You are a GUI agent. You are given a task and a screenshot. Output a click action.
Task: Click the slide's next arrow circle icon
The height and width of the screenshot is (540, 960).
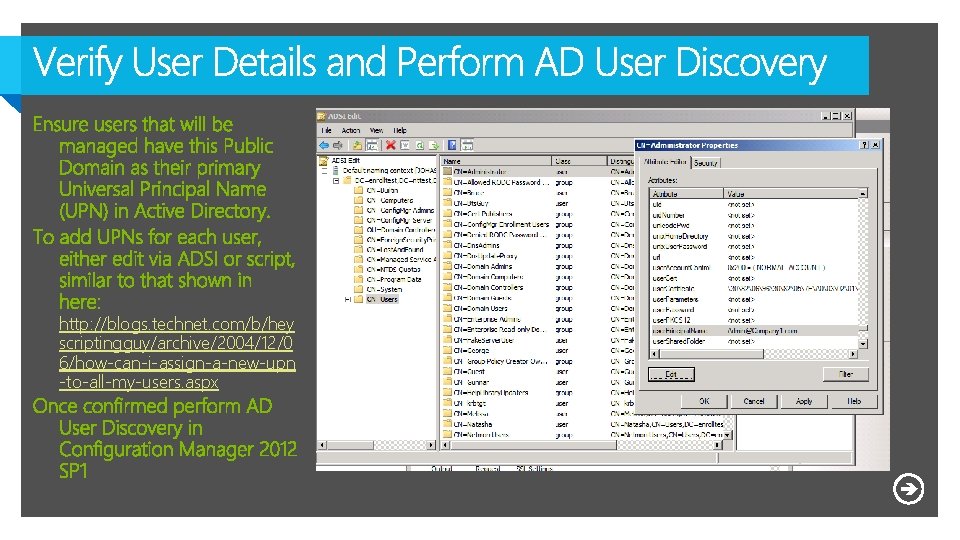pos(908,489)
